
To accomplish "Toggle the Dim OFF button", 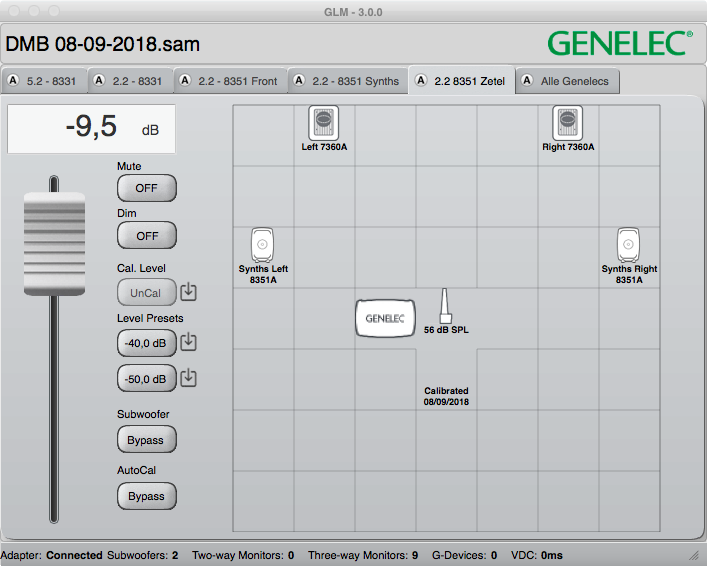I will tap(147, 235).
